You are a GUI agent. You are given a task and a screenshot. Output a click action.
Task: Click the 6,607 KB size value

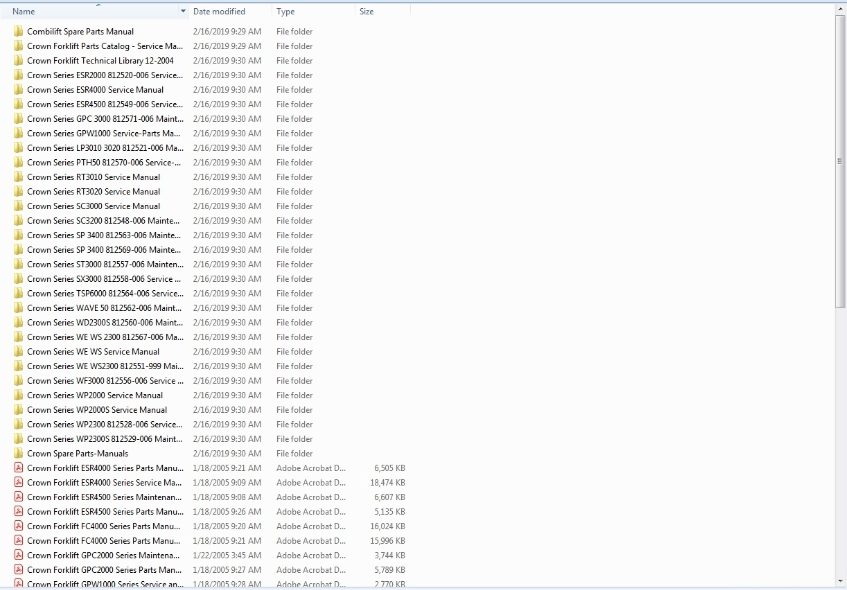389,497
